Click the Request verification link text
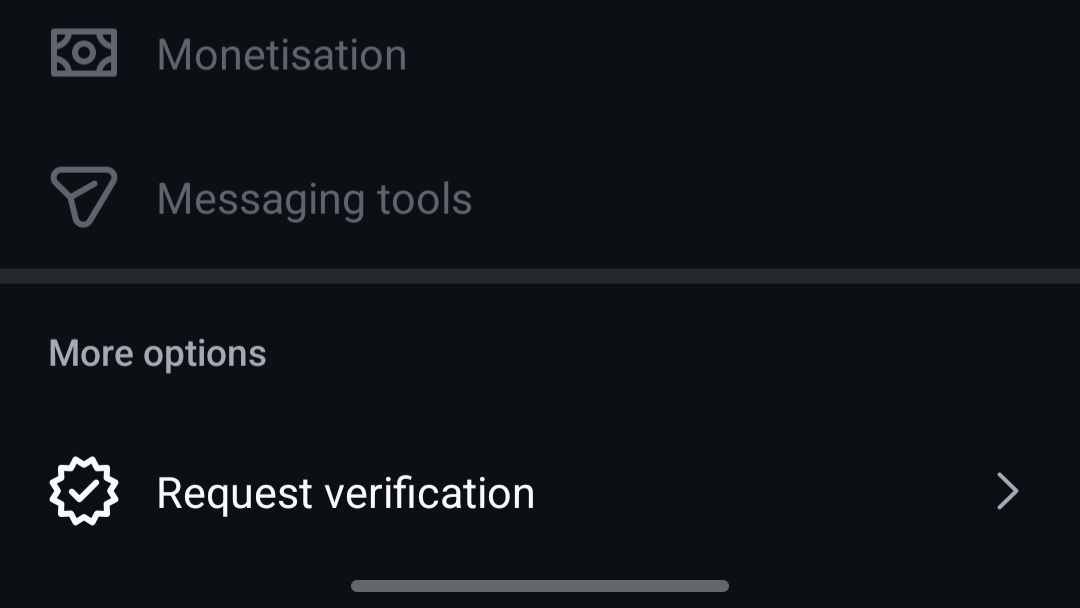The height and width of the screenshot is (608, 1080). click(x=345, y=491)
